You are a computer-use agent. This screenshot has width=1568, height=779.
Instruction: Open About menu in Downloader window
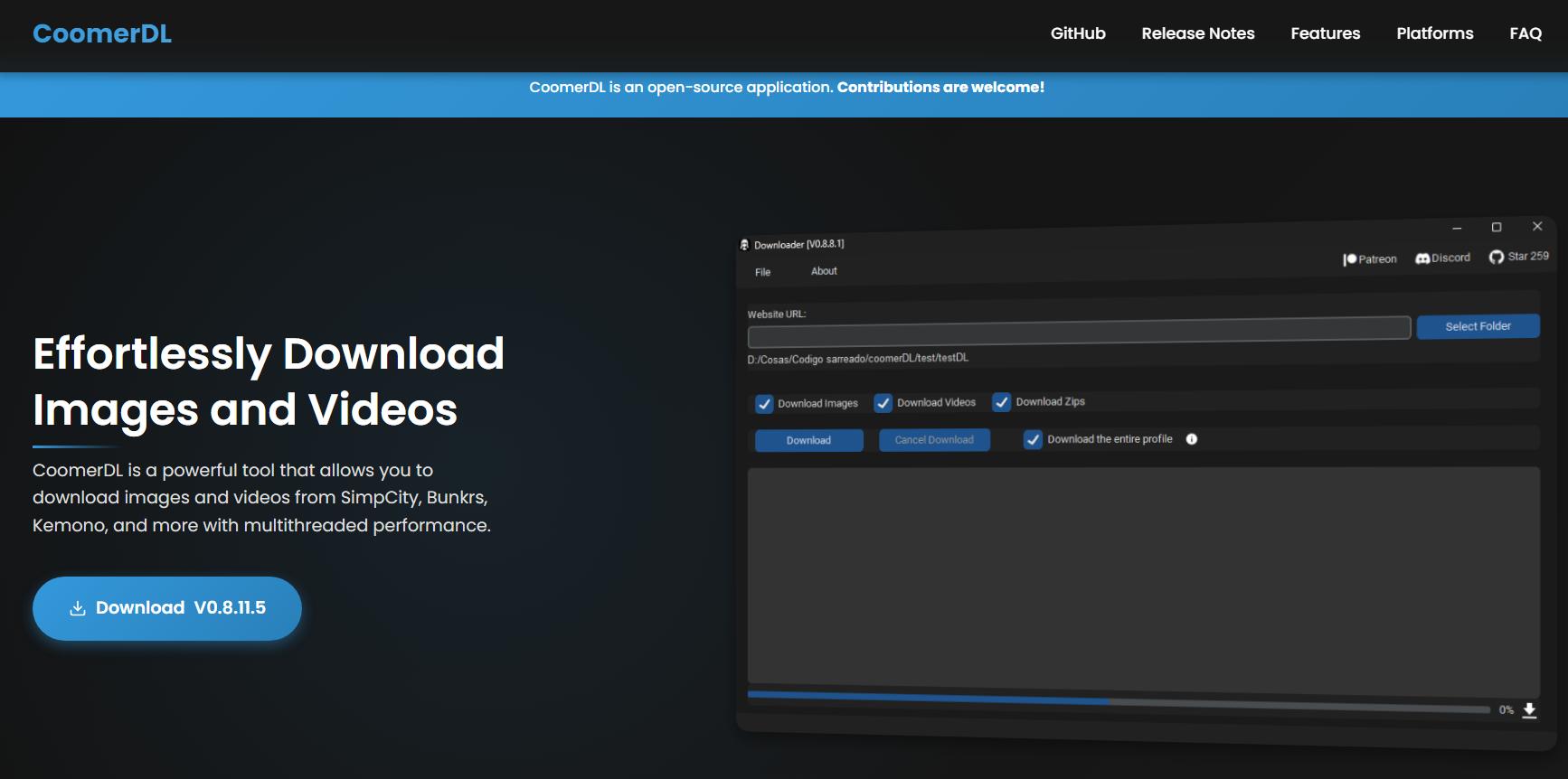[x=824, y=271]
